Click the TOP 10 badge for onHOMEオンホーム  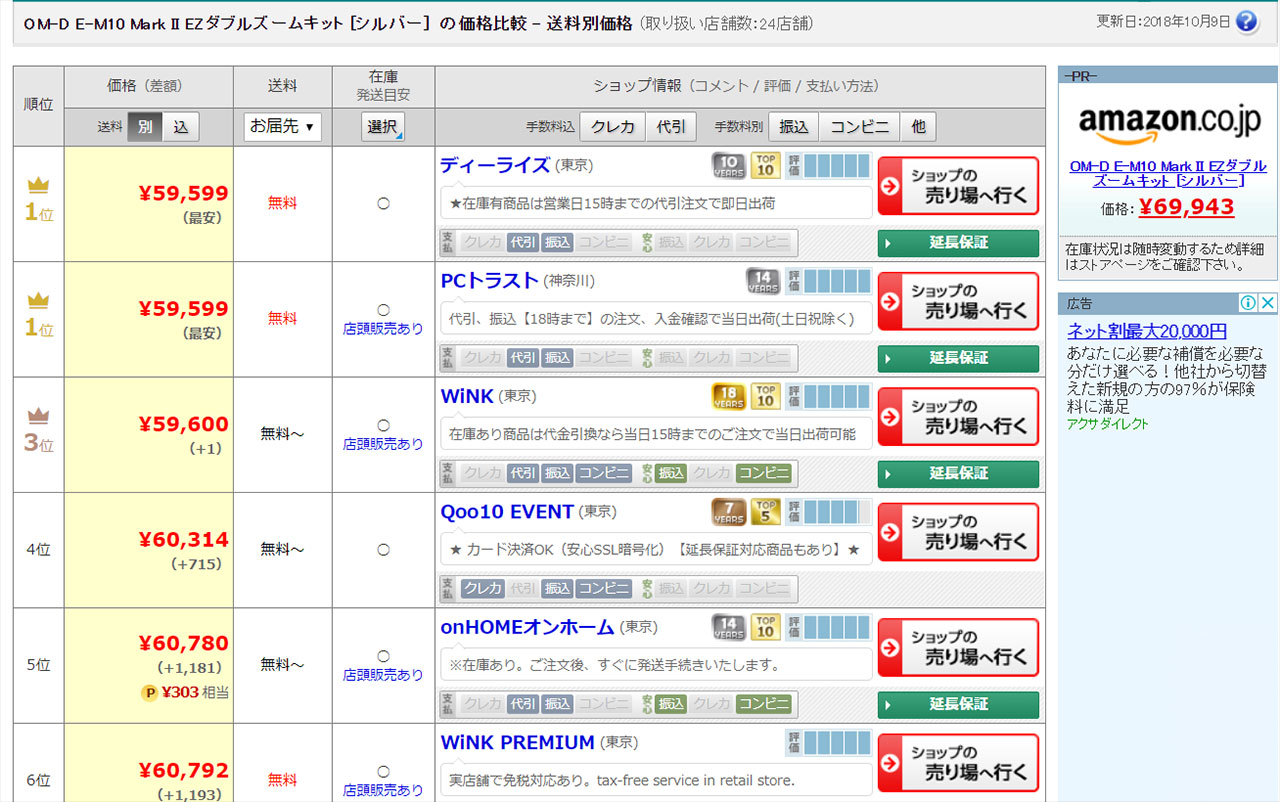[766, 628]
